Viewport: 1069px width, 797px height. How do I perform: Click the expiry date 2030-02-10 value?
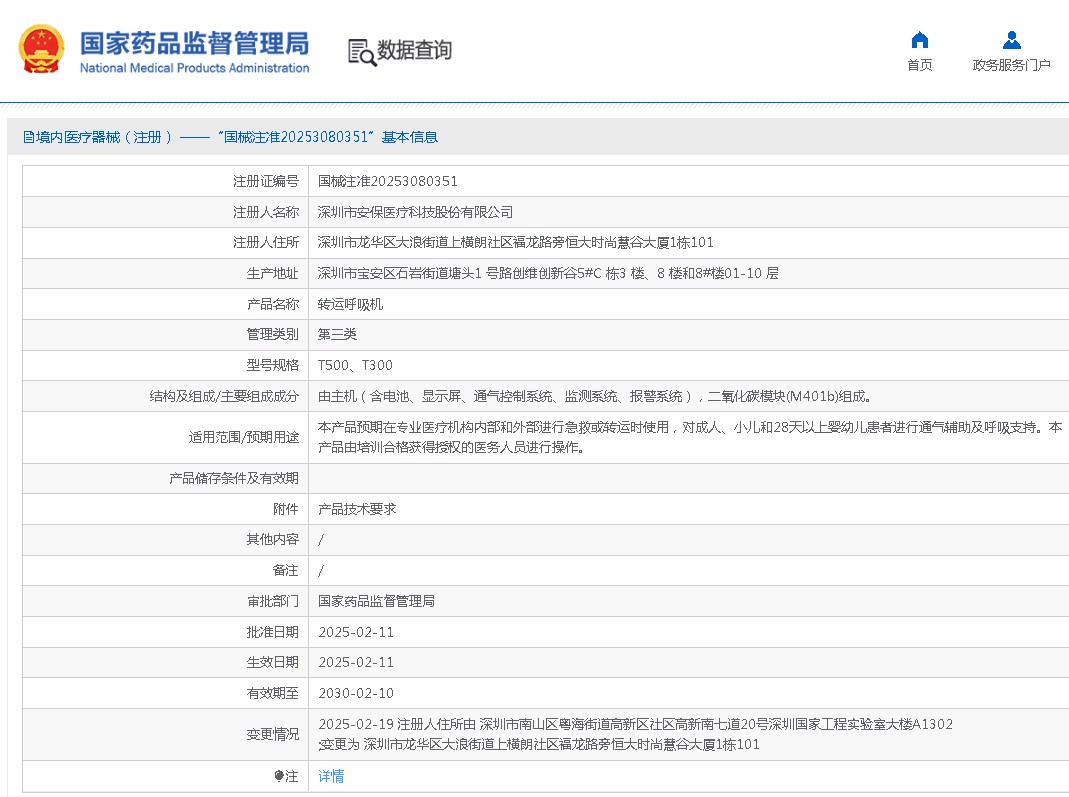tap(356, 693)
